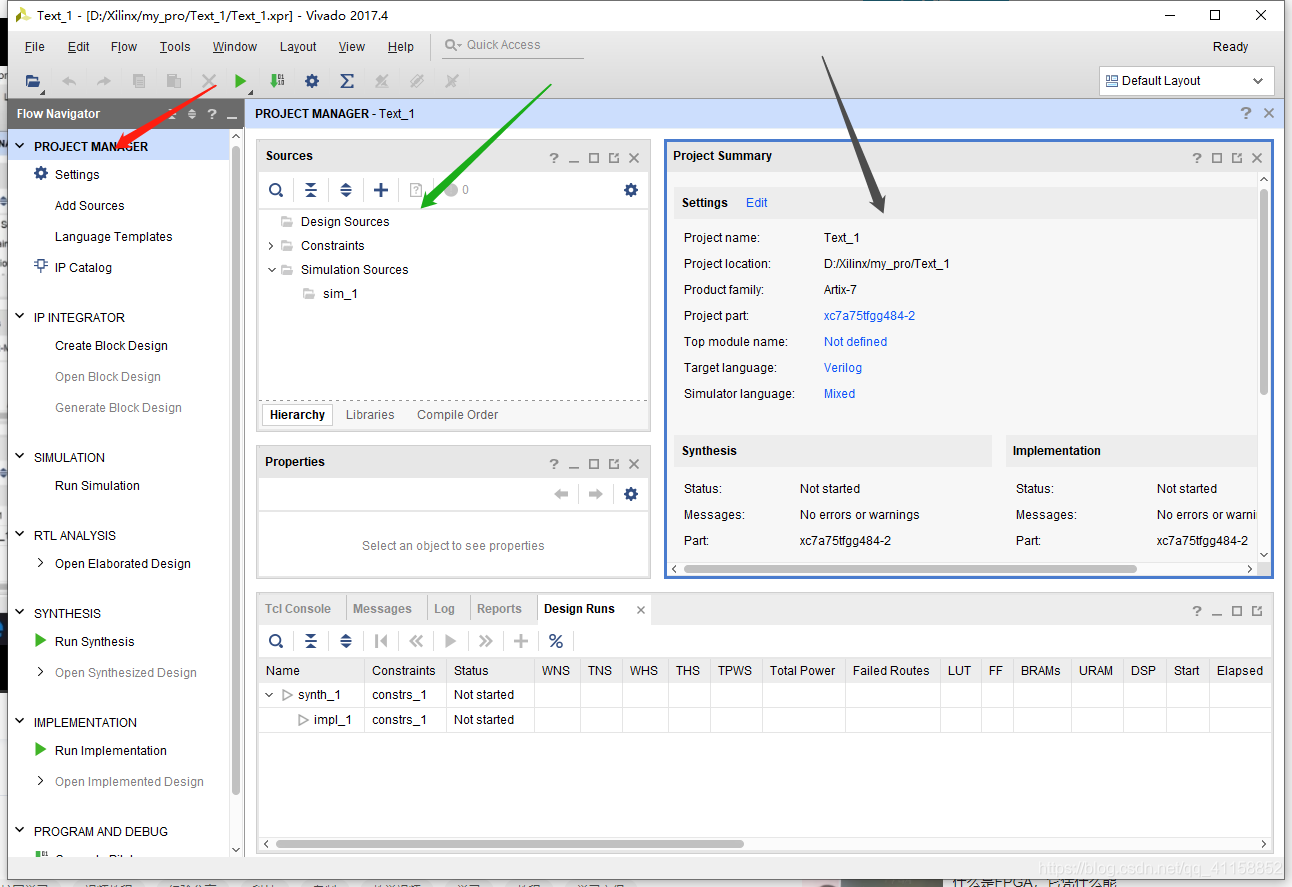Select the Compile Order tab

[x=457, y=415]
